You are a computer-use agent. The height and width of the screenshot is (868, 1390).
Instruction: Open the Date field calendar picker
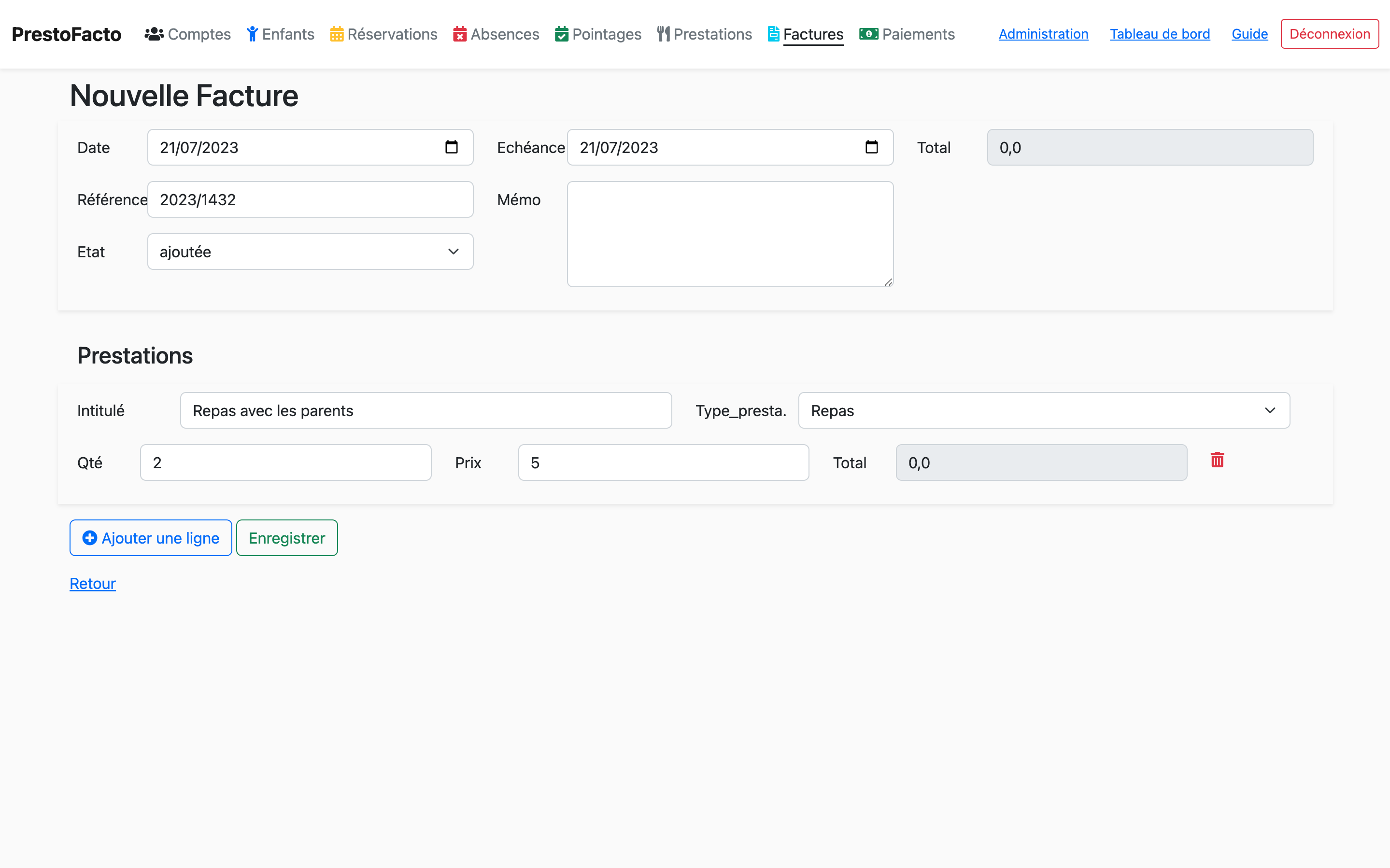coord(451,148)
